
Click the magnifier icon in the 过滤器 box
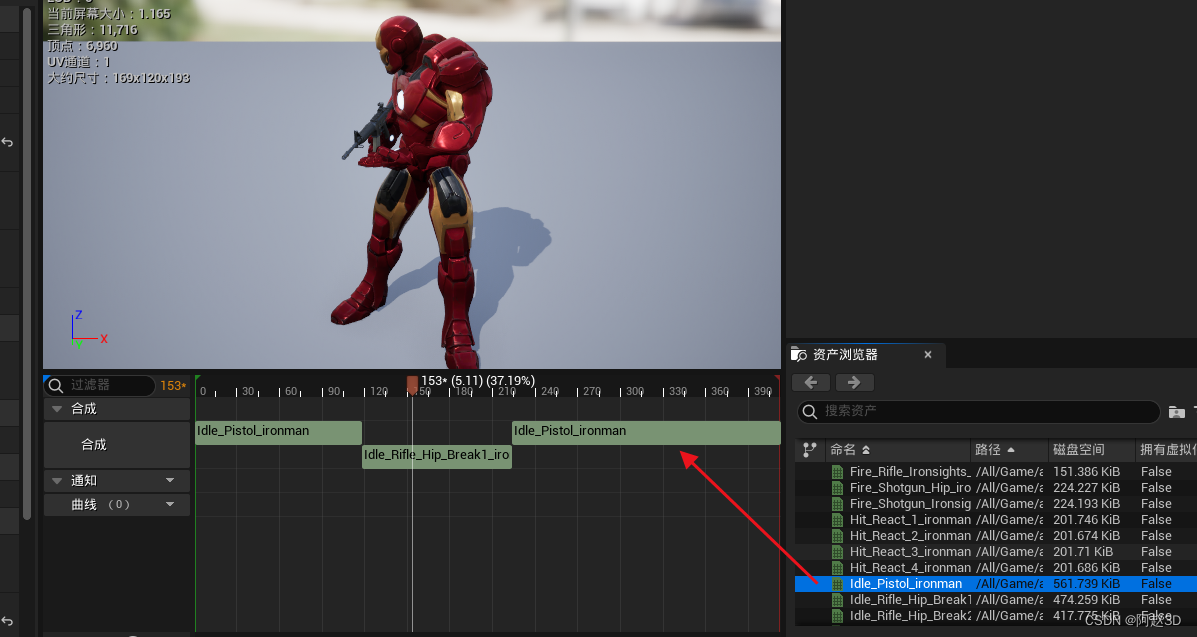[56, 386]
